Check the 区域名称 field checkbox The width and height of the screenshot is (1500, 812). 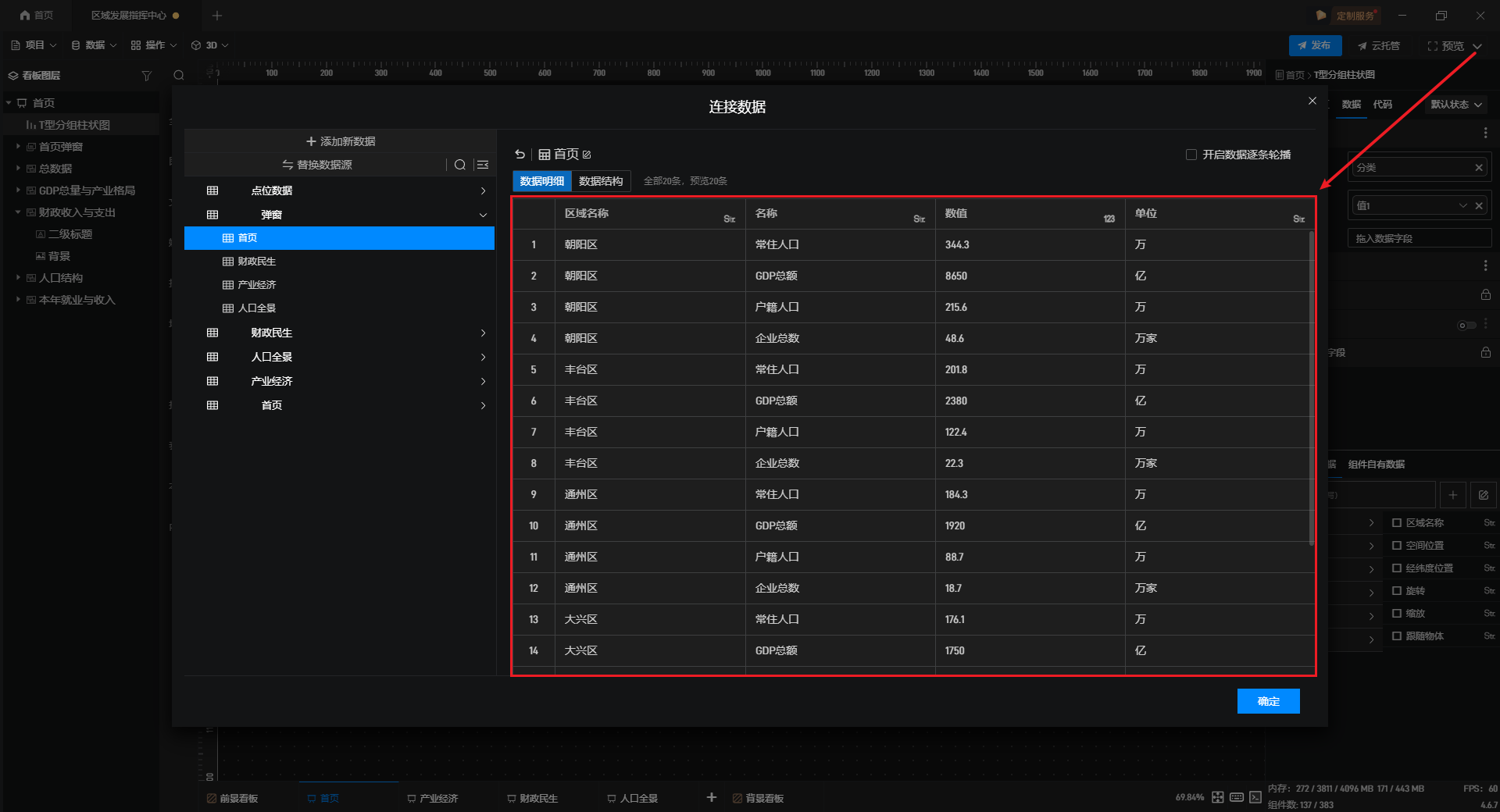(1397, 523)
